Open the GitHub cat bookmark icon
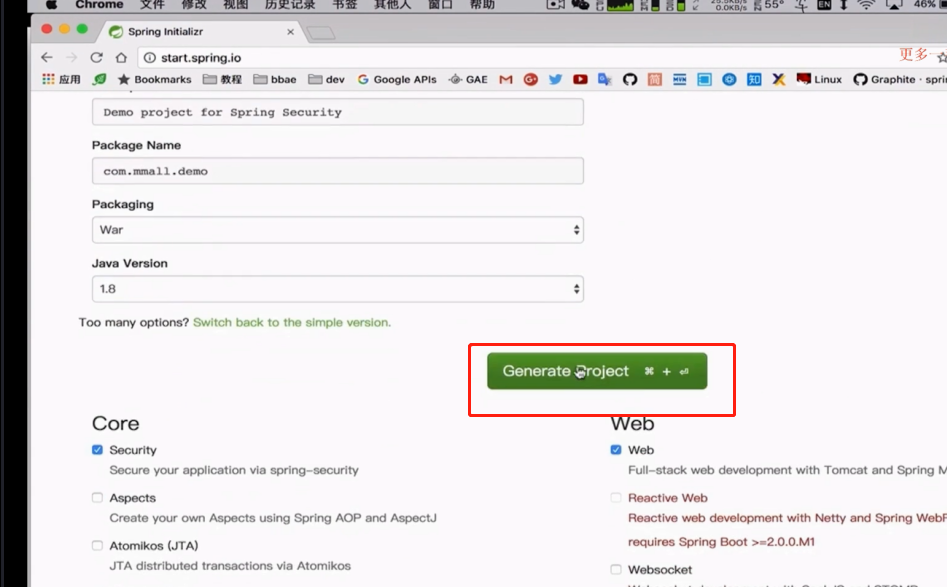This screenshot has height=587, width=947. (x=630, y=79)
